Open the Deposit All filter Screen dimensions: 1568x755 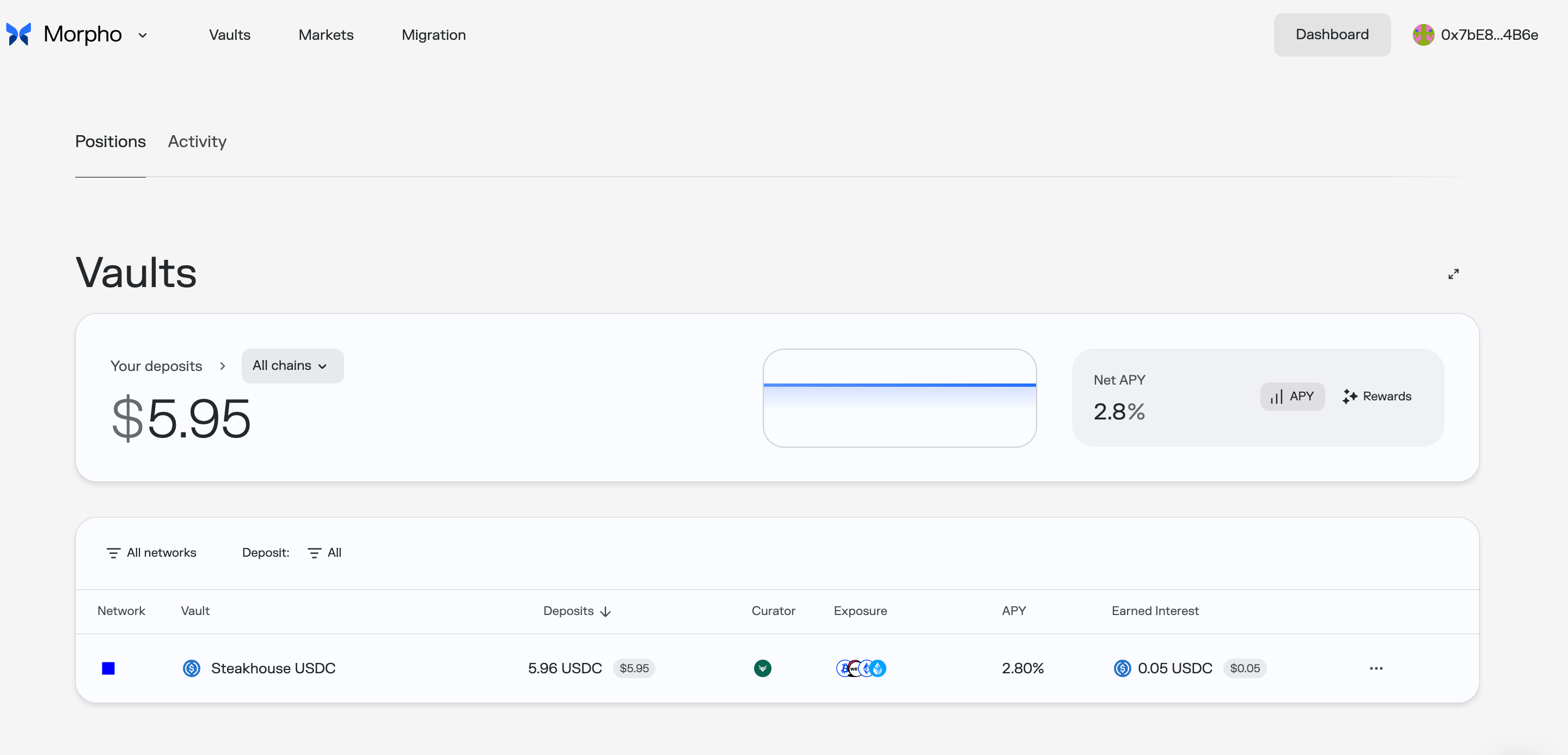(x=324, y=553)
